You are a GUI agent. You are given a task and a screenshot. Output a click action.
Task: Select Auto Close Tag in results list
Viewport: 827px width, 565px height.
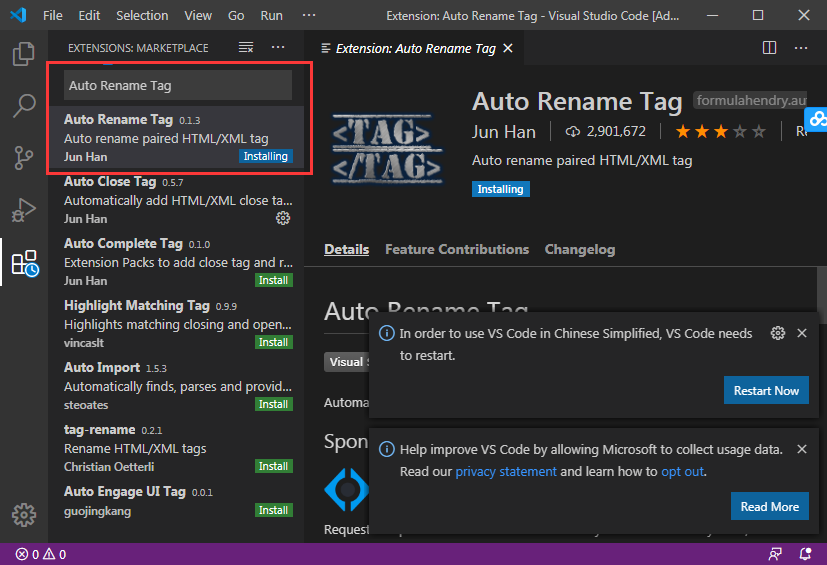176,200
